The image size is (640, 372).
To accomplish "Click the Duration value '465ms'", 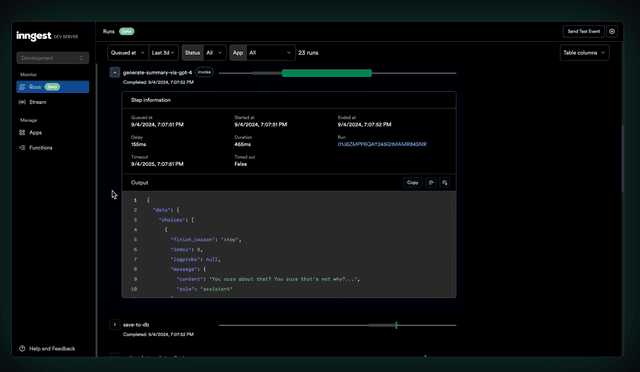I will (242, 145).
